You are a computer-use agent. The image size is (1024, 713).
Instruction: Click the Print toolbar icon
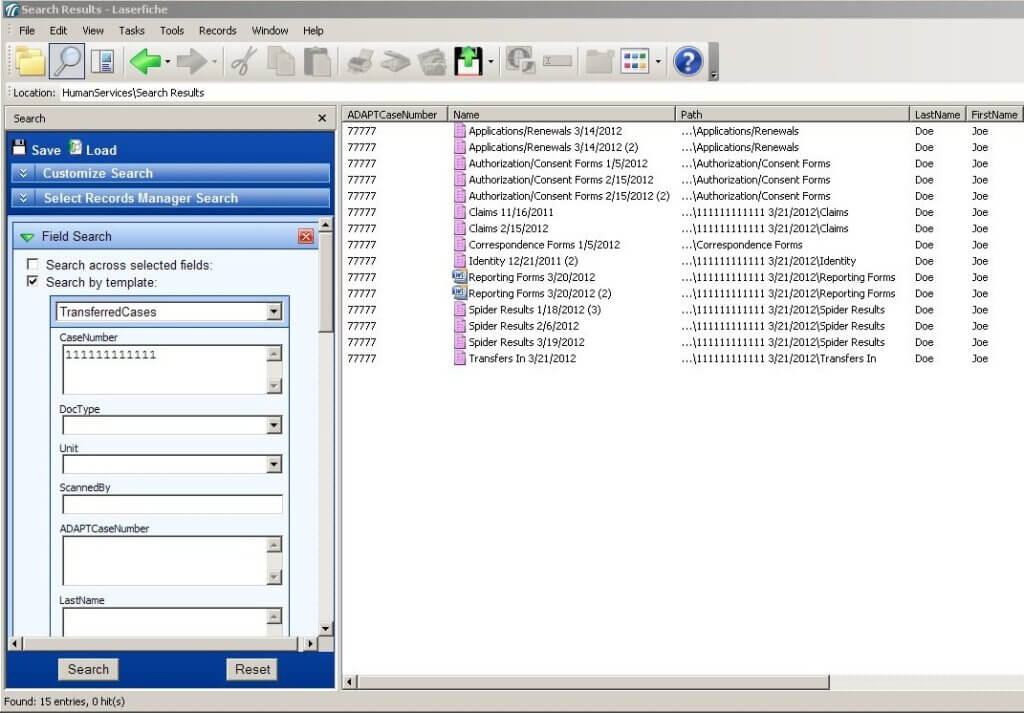pyautogui.click(x=360, y=62)
